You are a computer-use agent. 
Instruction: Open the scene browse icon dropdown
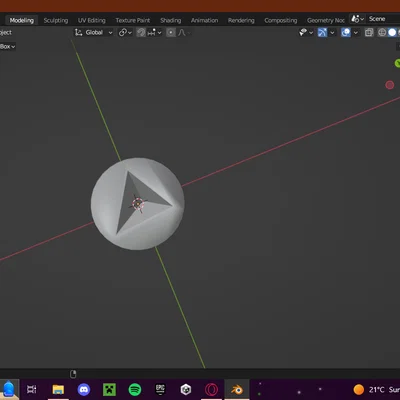(x=357, y=19)
